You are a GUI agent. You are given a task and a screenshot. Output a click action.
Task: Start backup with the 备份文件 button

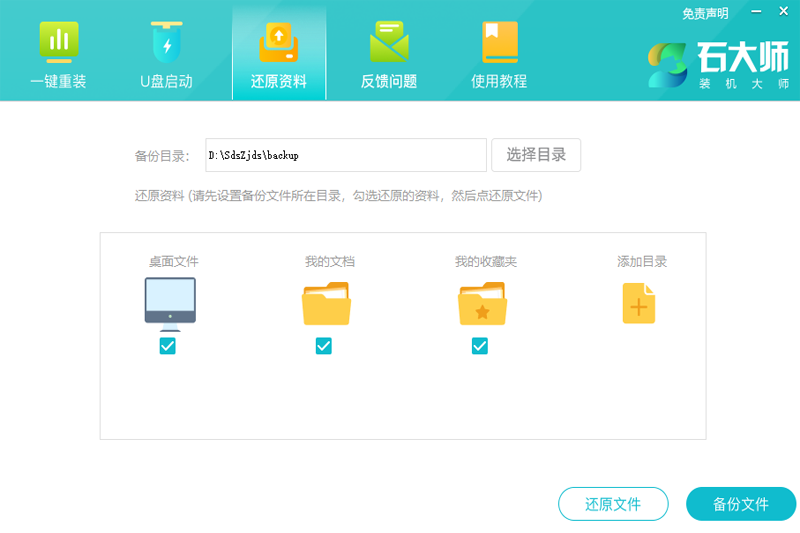tap(741, 504)
